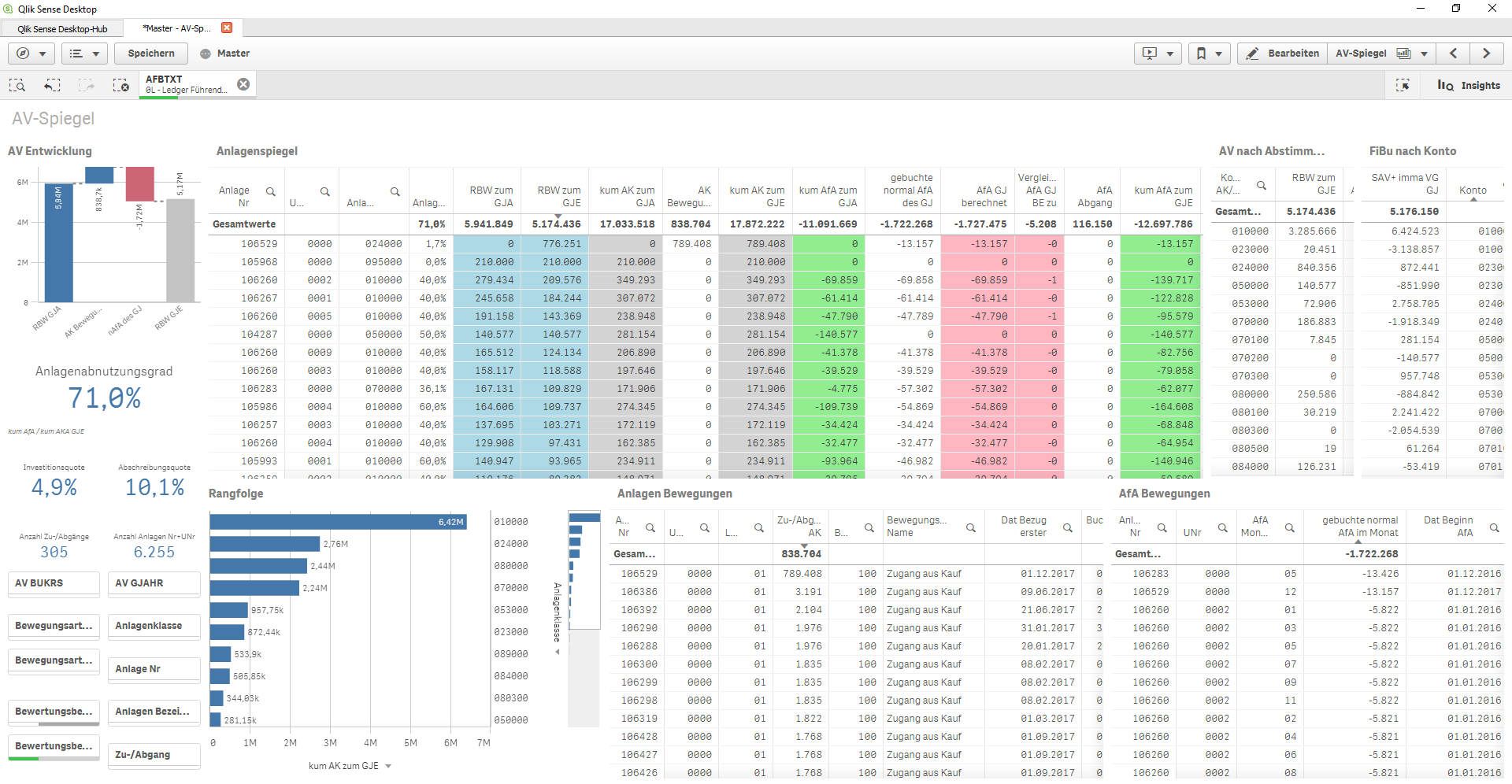Search AfA Mon... column in AfA Bewegungen
The width and height of the screenshot is (1512, 784).
1290,527
